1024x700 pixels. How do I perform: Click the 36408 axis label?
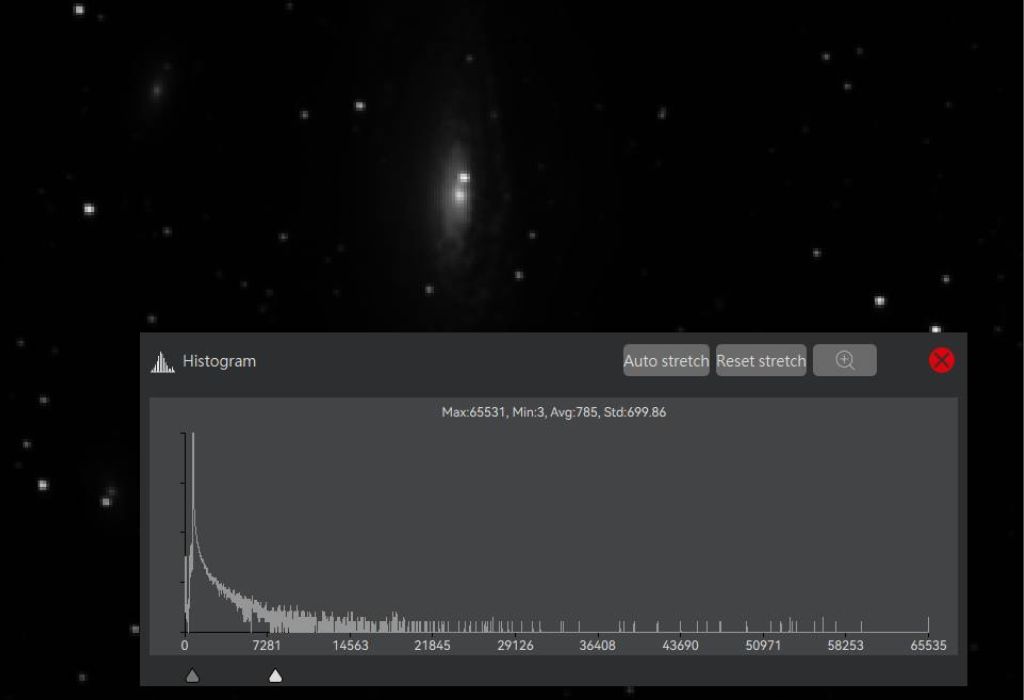[597, 646]
